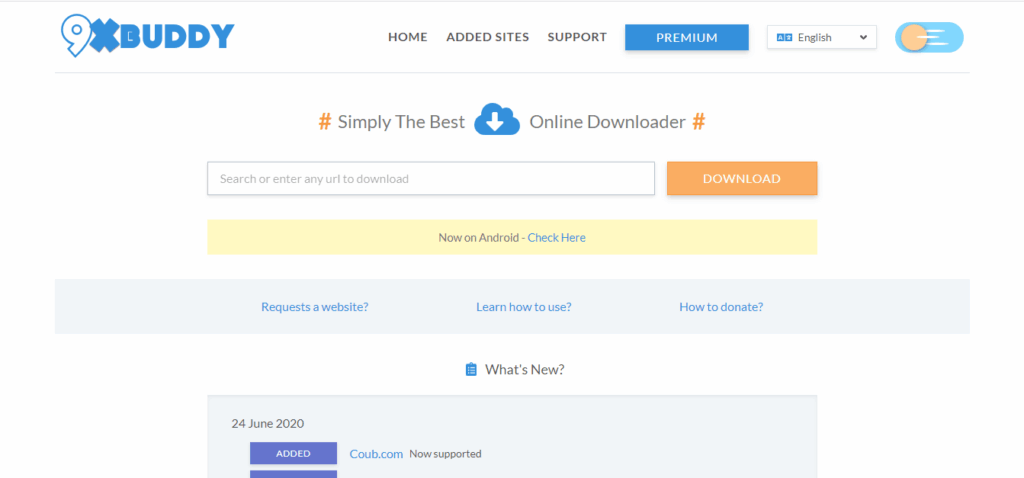Toggle the dark mode switch
Image resolution: width=1024 pixels, height=478 pixels.
[x=929, y=37]
